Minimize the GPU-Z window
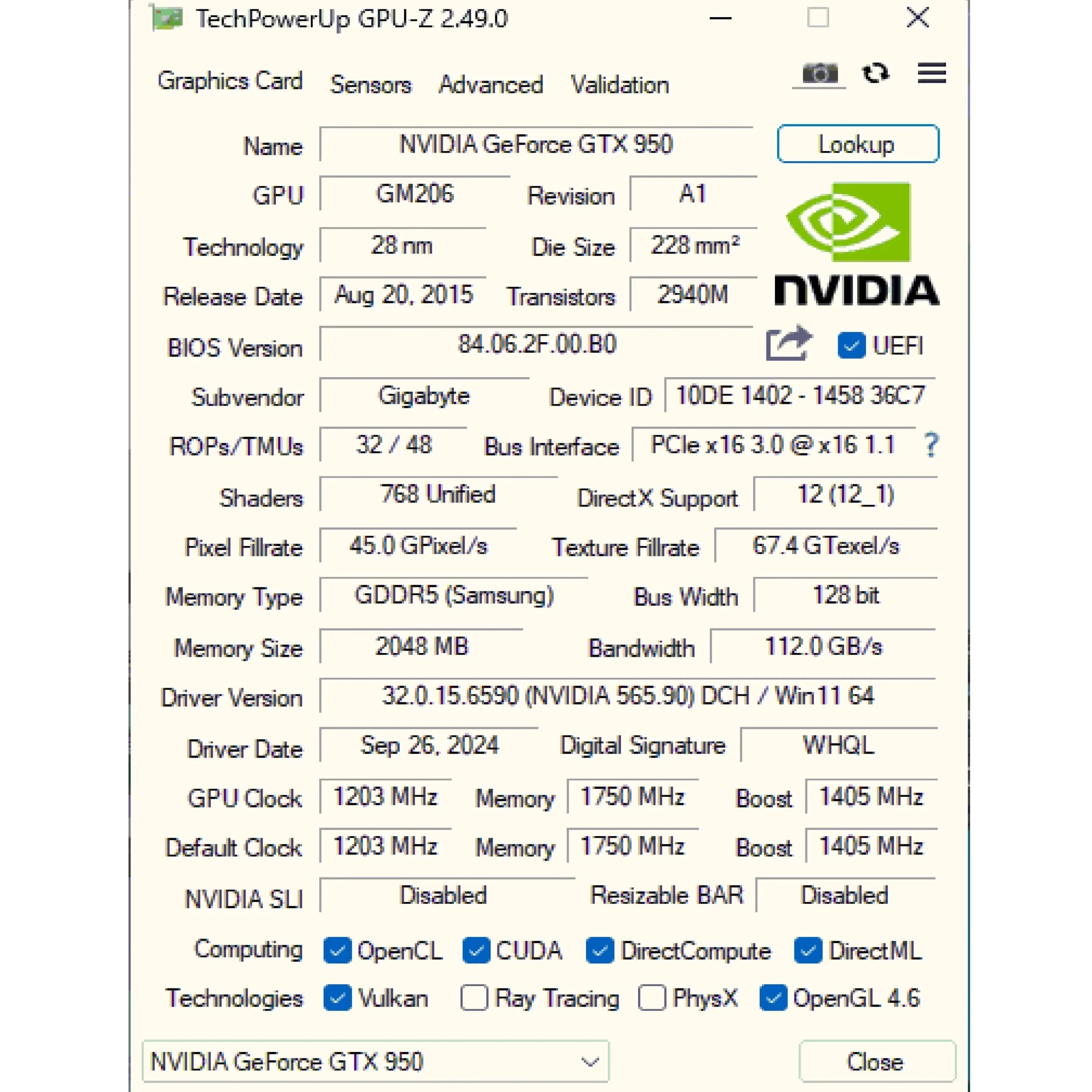This screenshot has width=1092, height=1092. (x=720, y=18)
